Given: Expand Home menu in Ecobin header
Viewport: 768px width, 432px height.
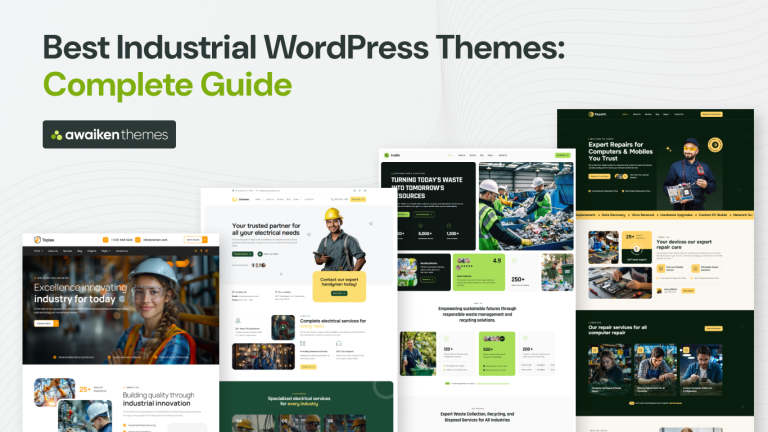Looking at the screenshot, I should pos(450,155).
